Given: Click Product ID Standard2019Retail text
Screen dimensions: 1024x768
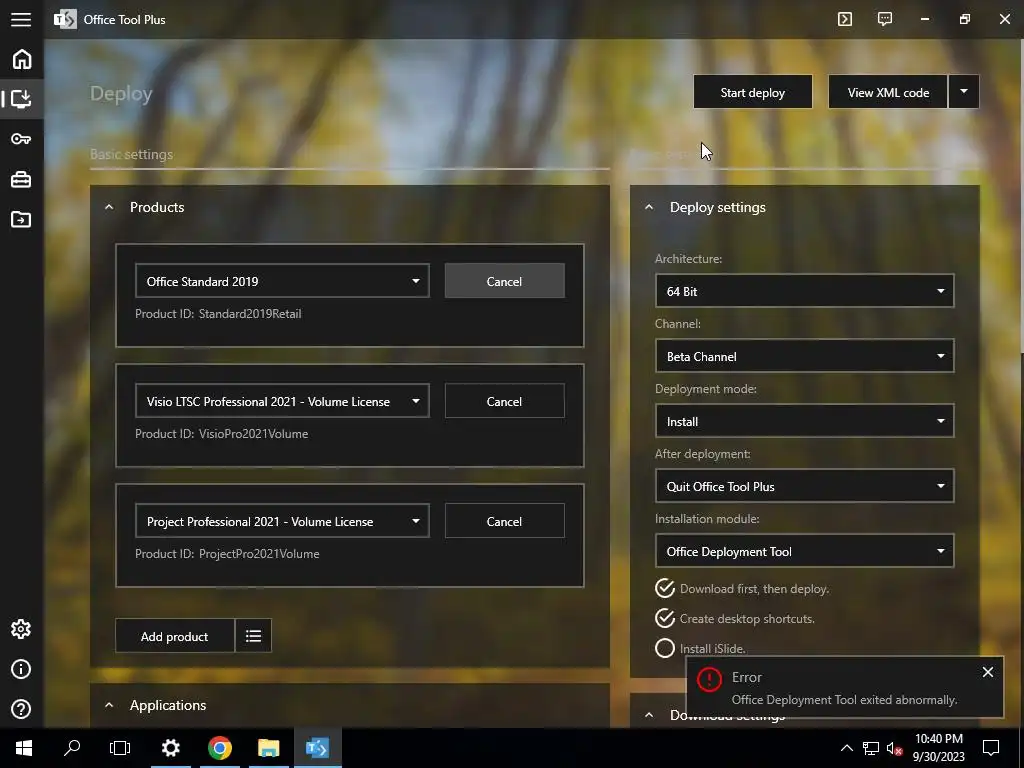Looking at the screenshot, I should point(218,313).
